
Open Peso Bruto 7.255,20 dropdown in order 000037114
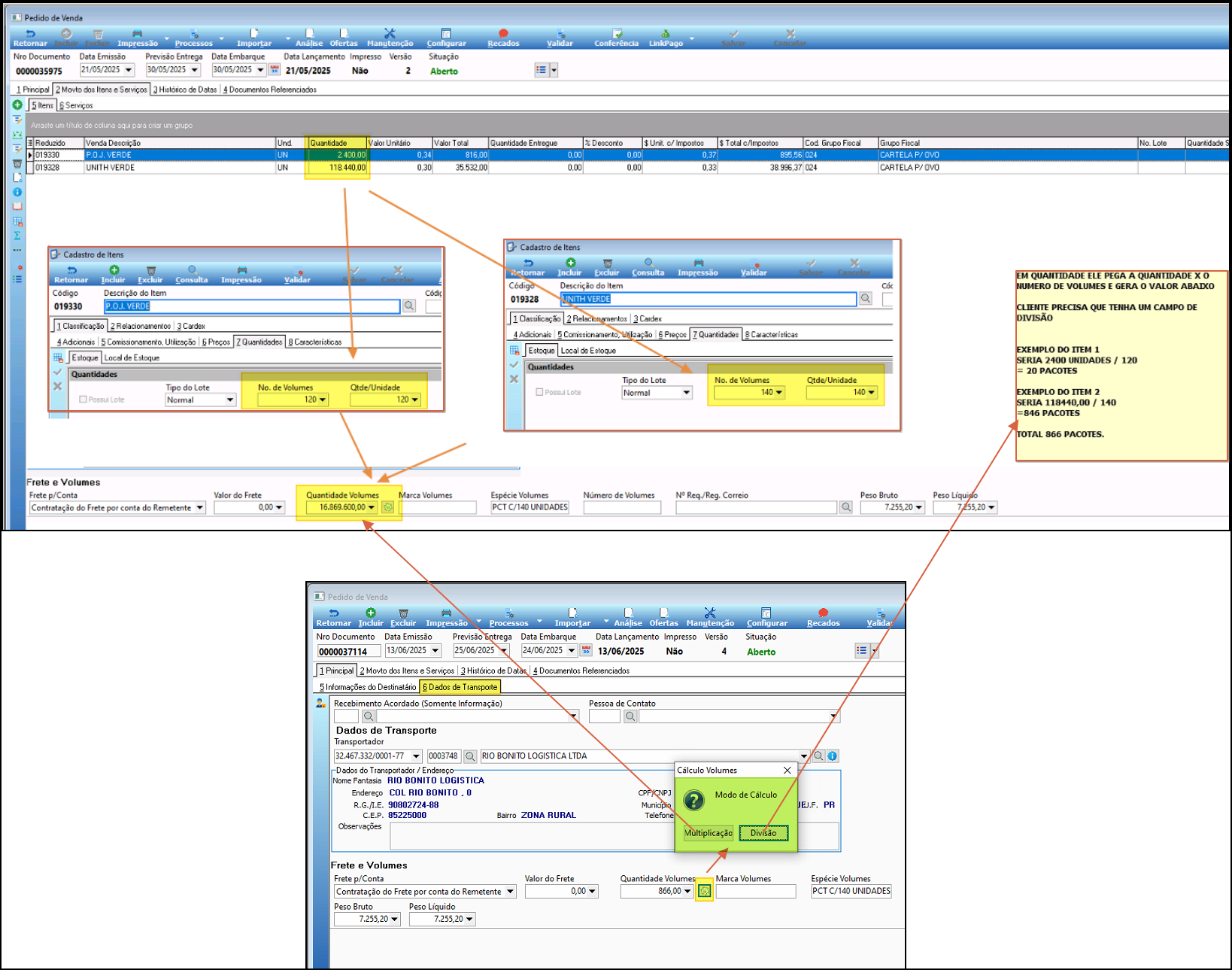pyautogui.click(x=395, y=919)
